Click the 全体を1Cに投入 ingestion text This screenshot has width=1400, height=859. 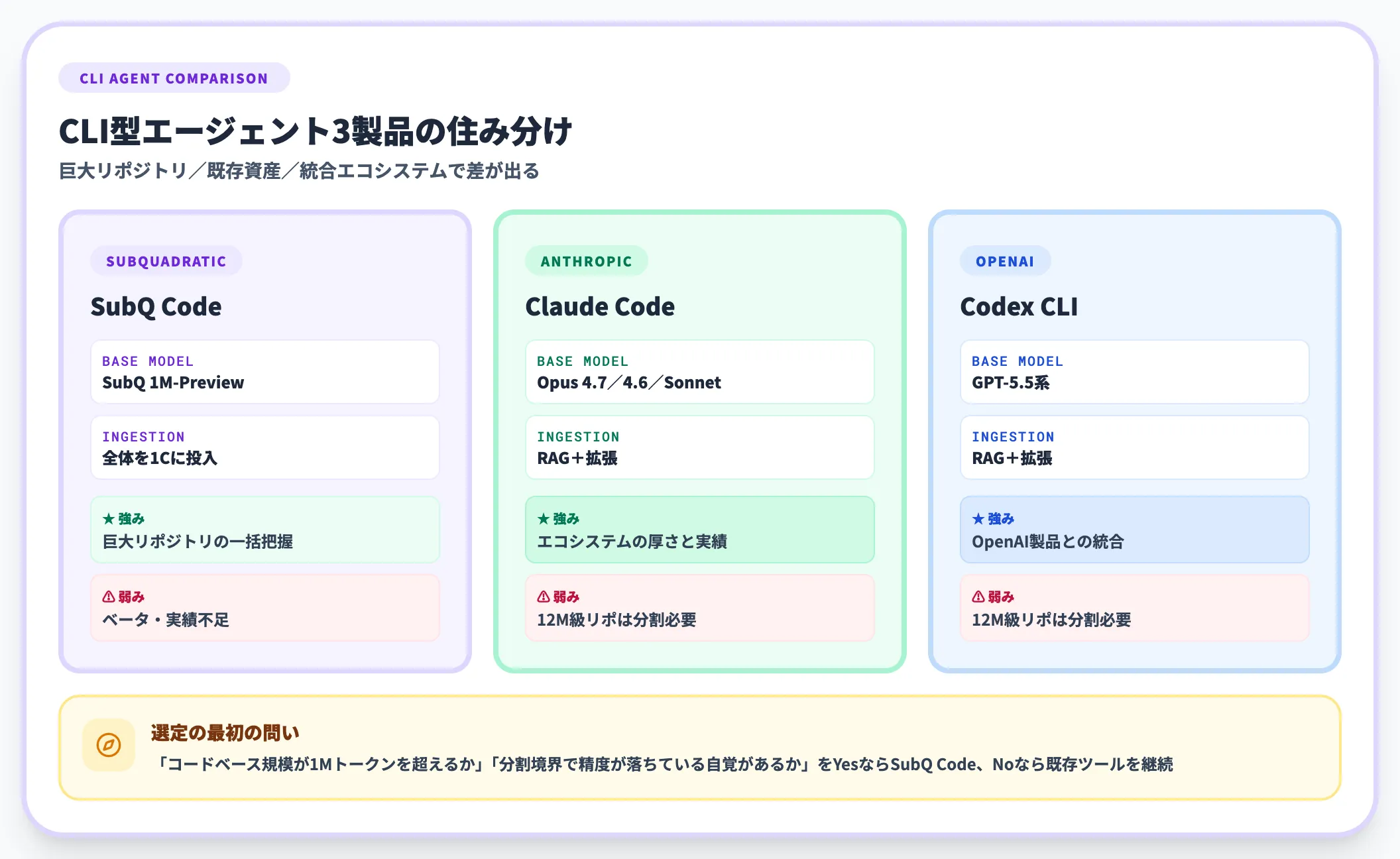click(x=160, y=458)
